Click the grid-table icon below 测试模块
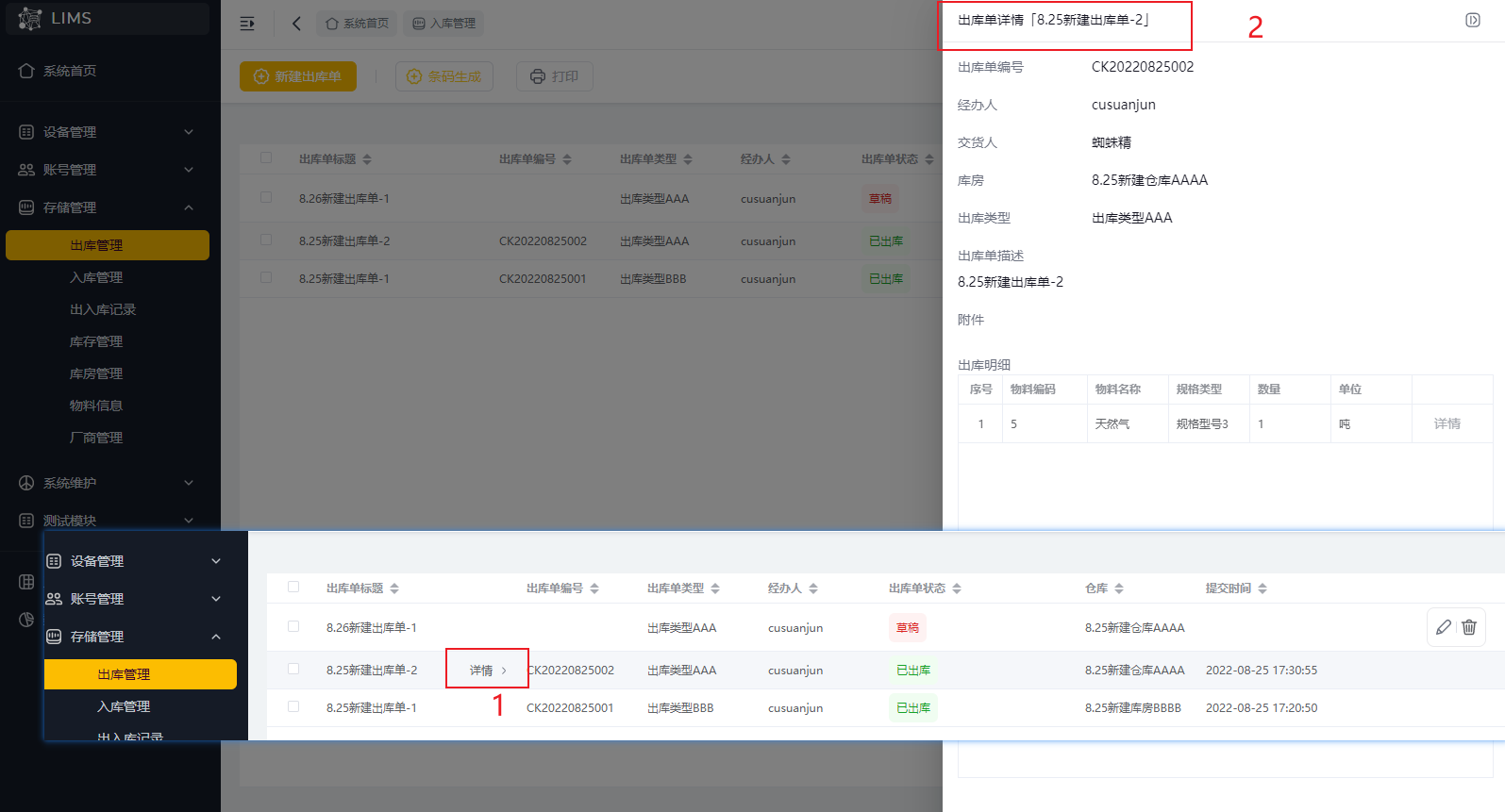 pos(26,582)
